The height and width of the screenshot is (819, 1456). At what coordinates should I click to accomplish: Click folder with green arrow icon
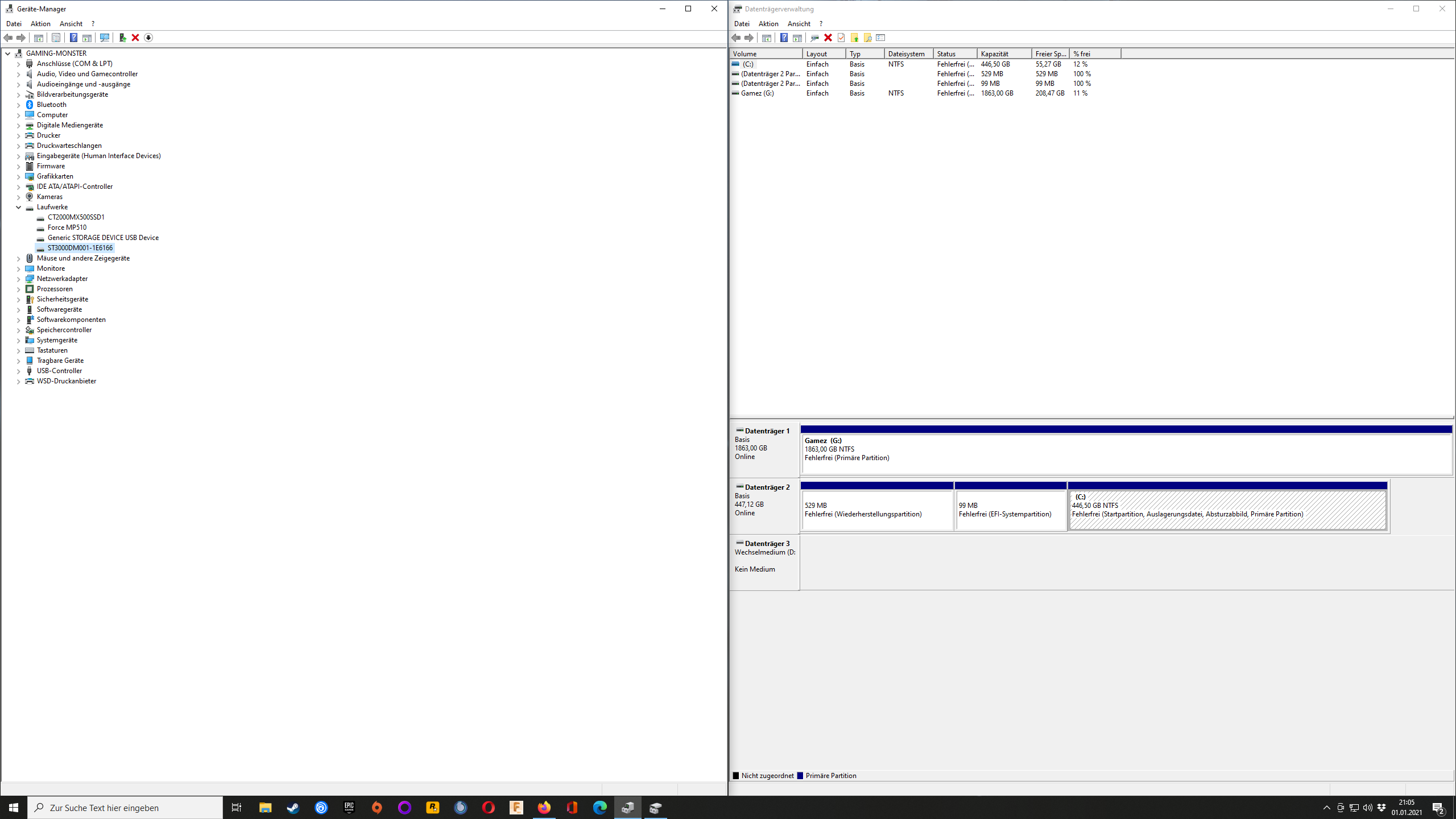pos(854,38)
